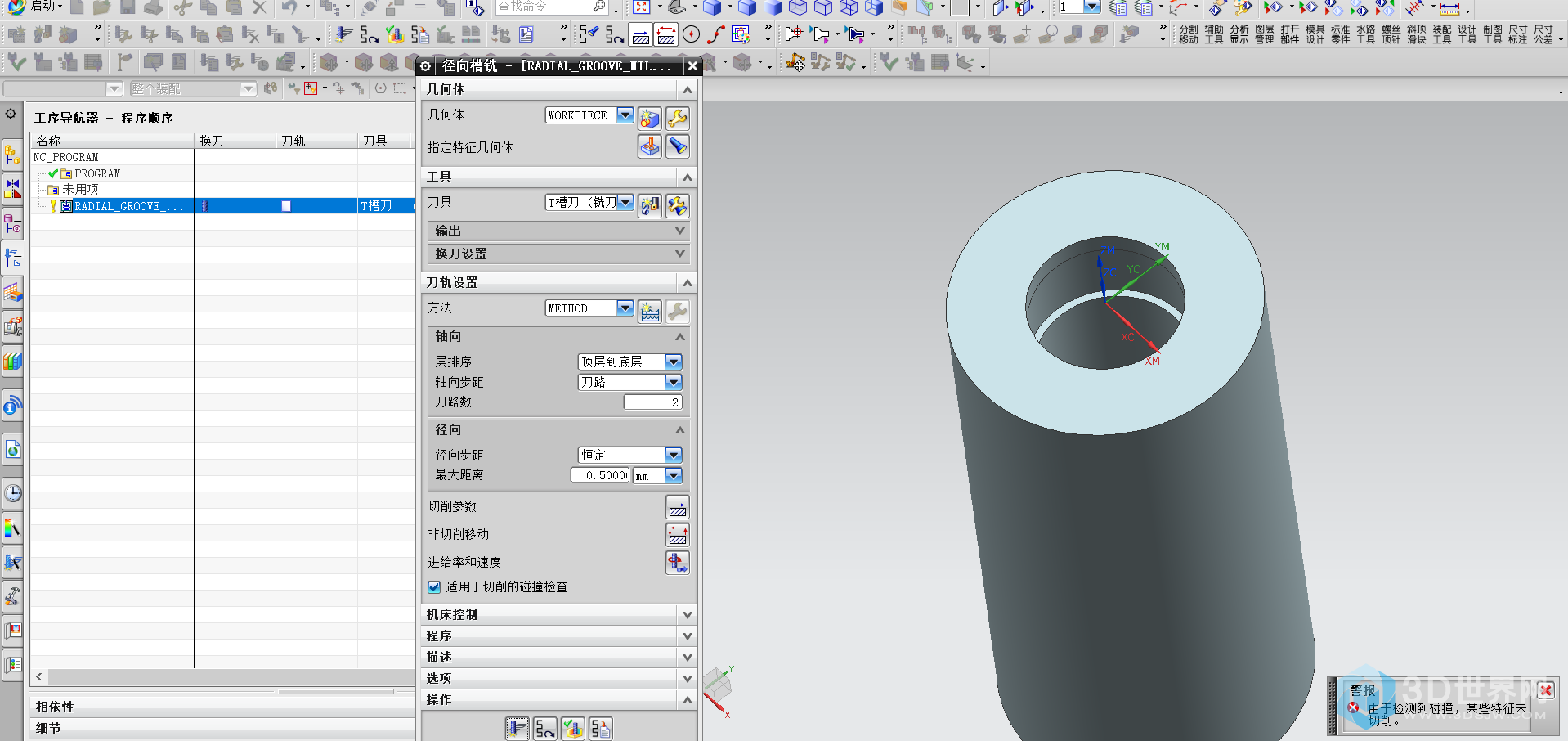Click the wrench icon to edit WORKPIECE geometry
Viewport: 1568px width, 741px height.
coord(678,119)
